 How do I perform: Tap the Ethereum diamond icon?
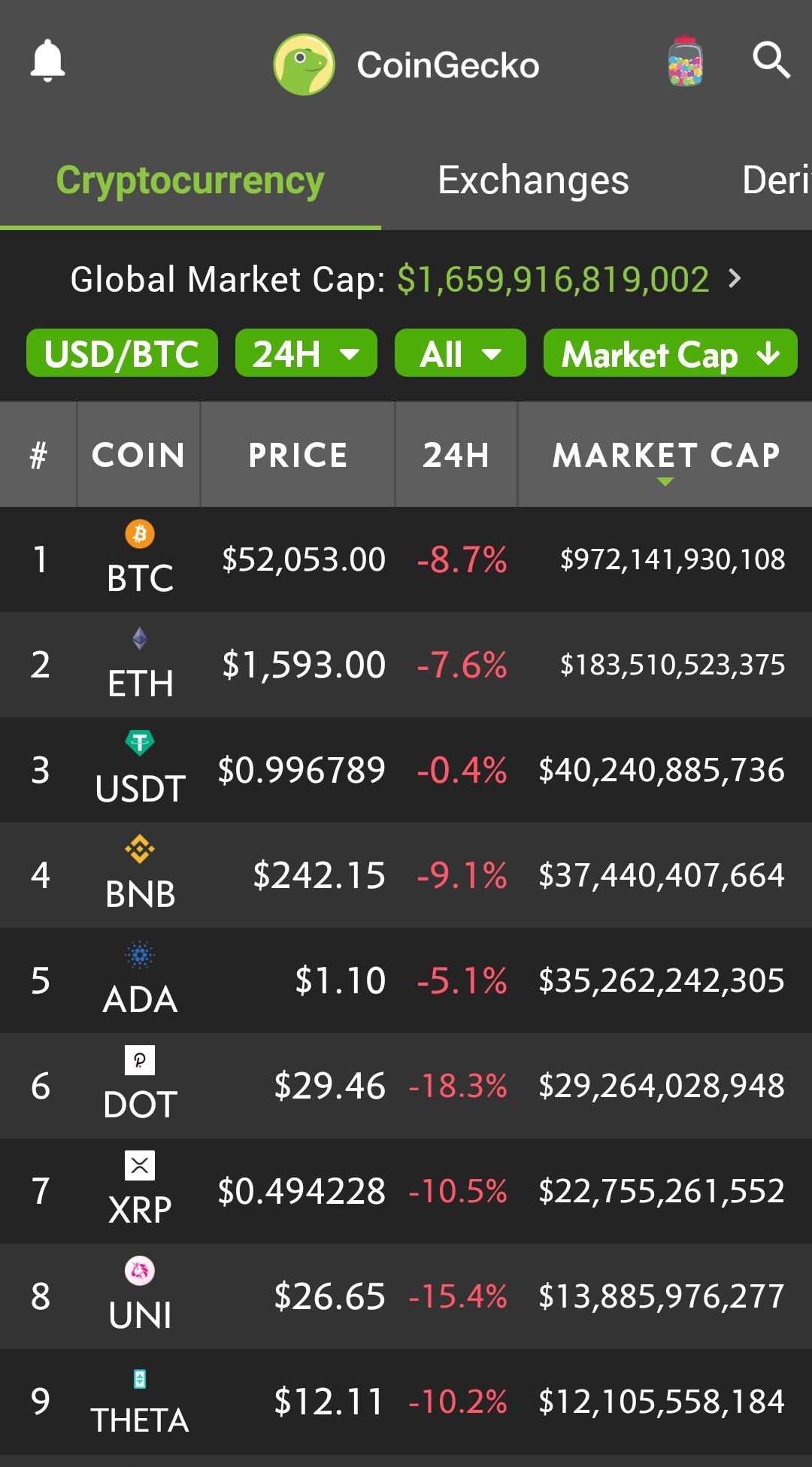[x=140, y=639]
